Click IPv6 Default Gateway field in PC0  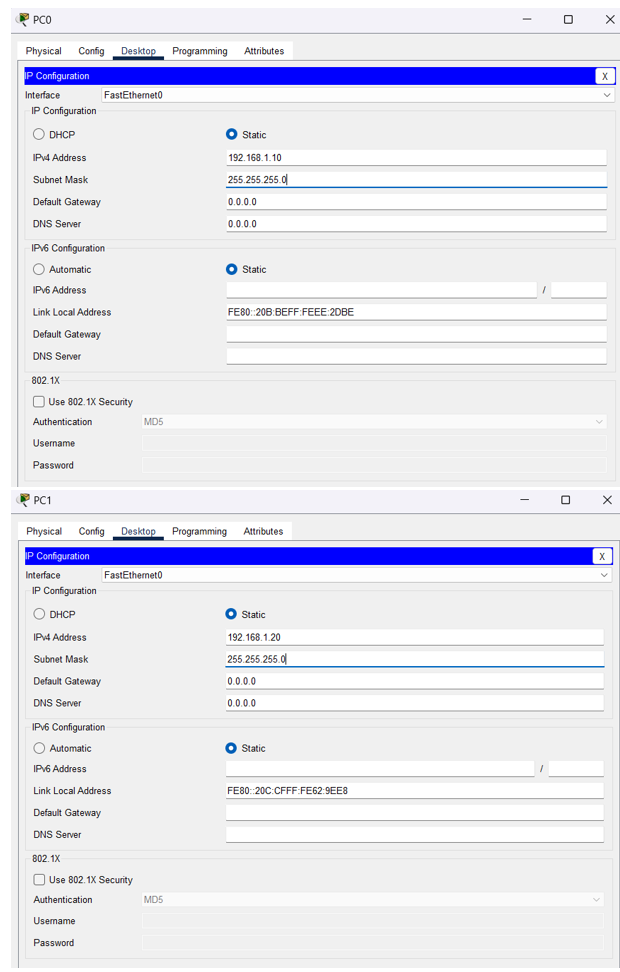(x=417, y=334)
